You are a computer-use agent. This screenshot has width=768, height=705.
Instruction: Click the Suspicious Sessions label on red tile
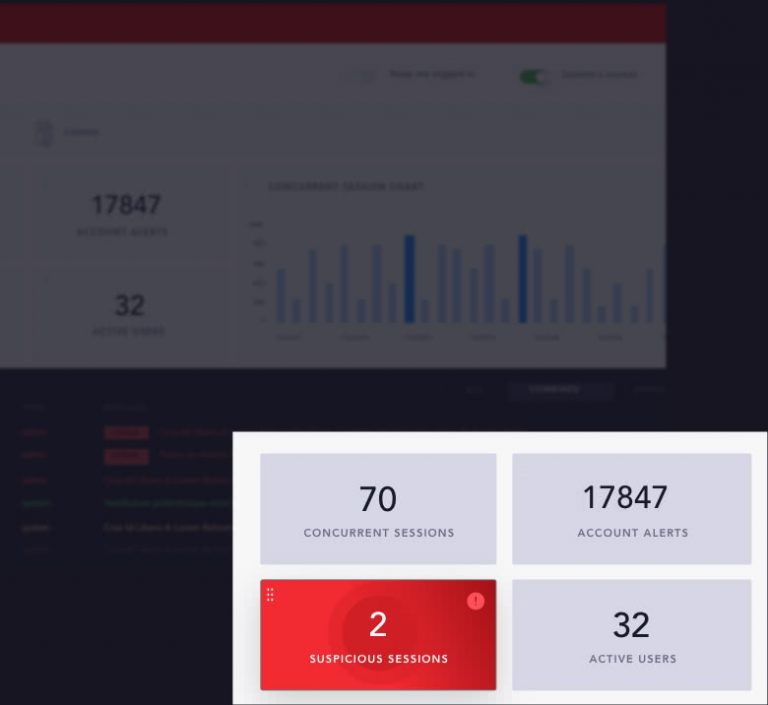pyautogui.click(x=378, y=659)
